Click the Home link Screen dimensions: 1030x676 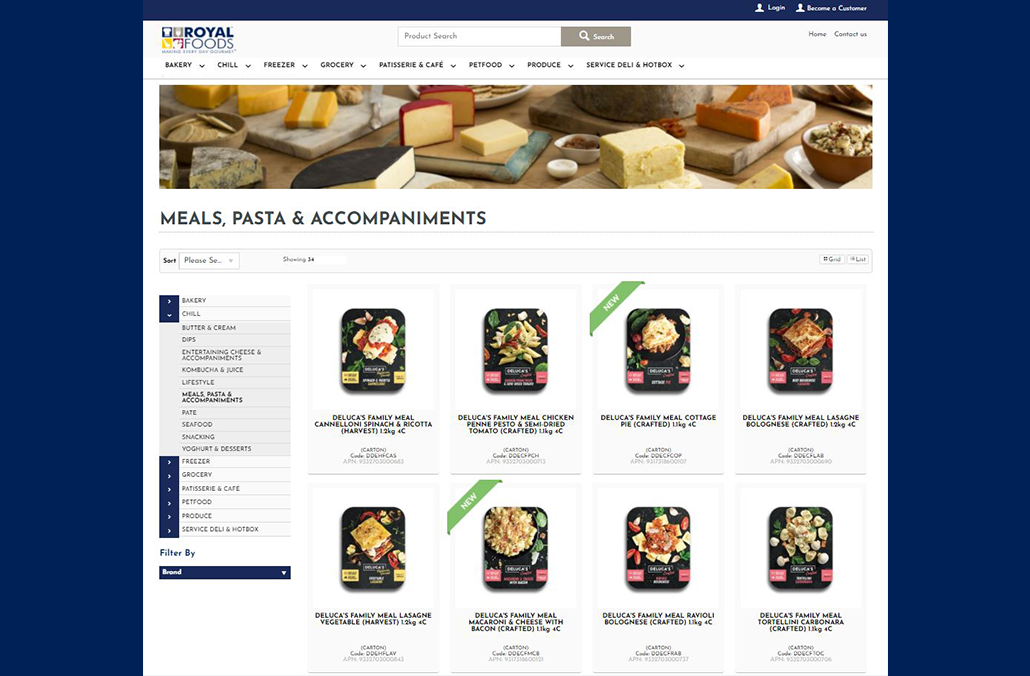(x=817, y=34)
